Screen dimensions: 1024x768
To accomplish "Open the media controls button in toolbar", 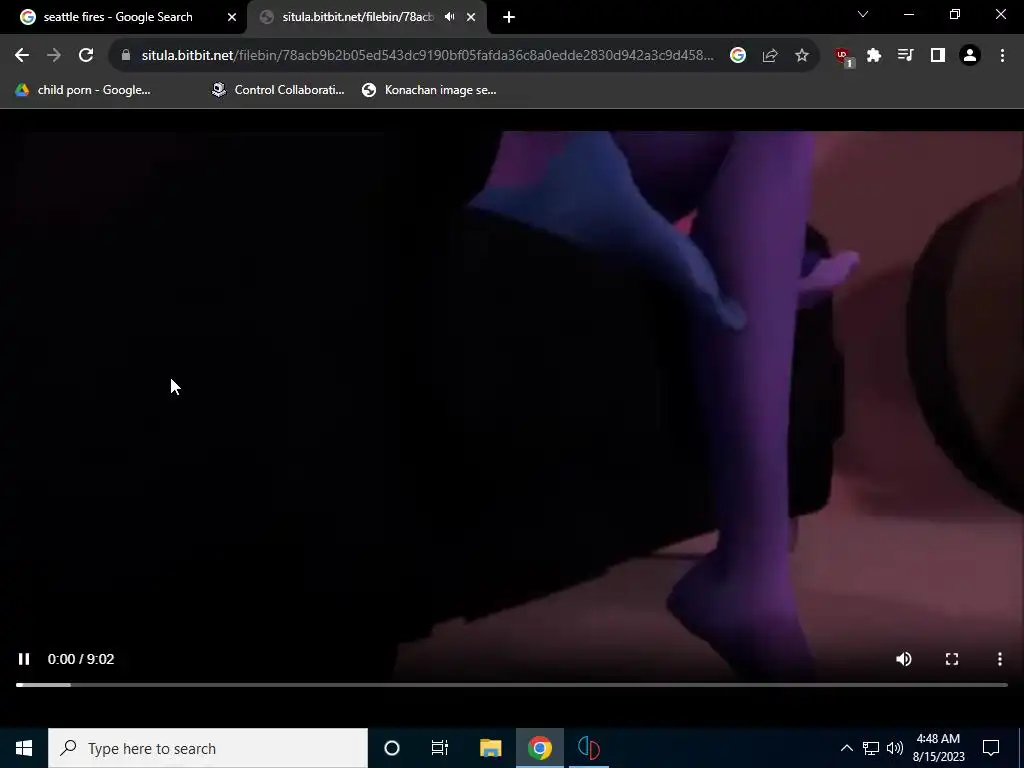I will pyautogui.click(x=906, y=56).
